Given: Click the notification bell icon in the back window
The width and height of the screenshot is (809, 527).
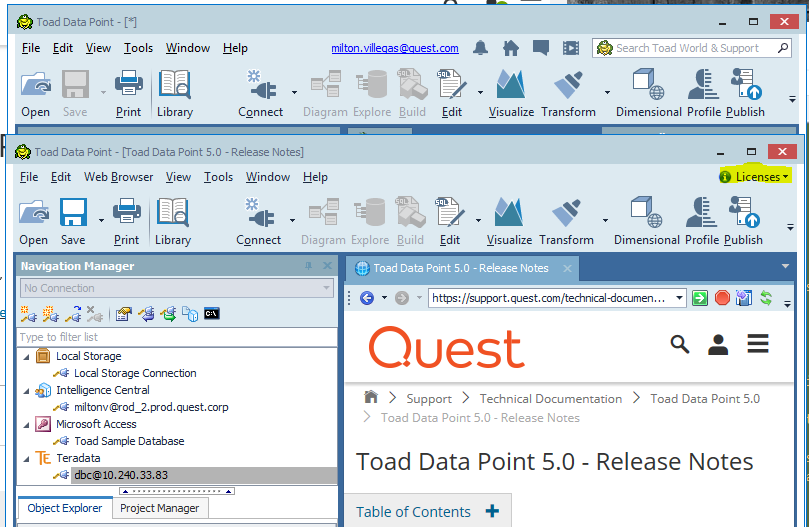Looking at the screenshot, I should 480,48.
